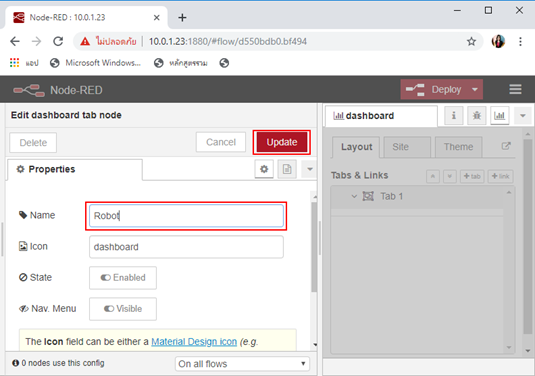
Task: Open the 'On all flows' scope dropdown
Action: [242, 364]
